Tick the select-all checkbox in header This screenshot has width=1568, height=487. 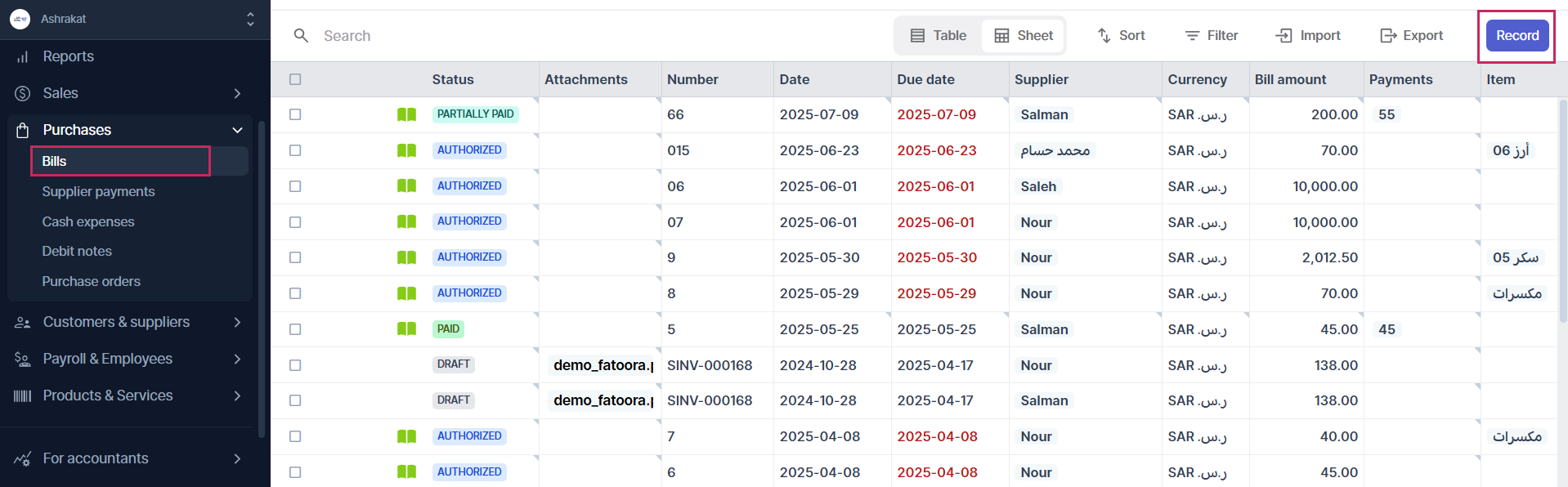click(x=295, y=79)
